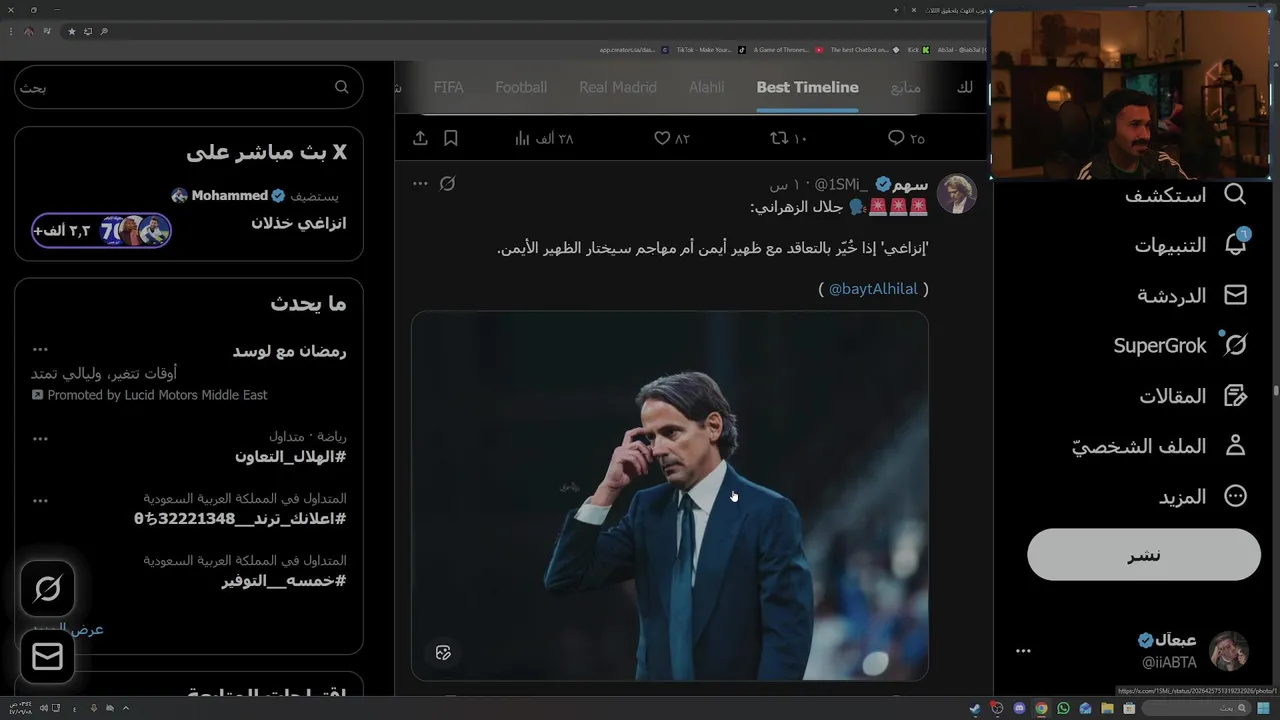
Task: Click استكشف Explore label in sidebar
Action: [1165, 195]
